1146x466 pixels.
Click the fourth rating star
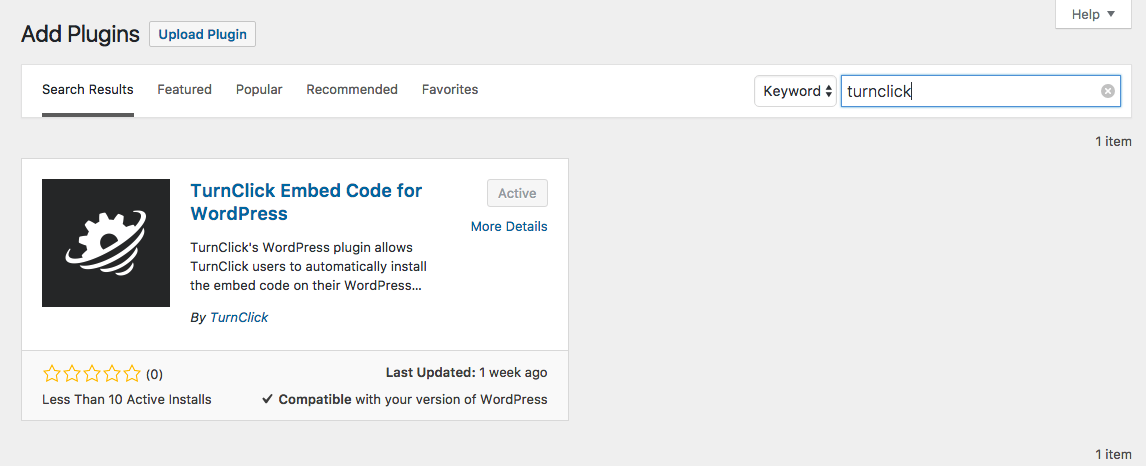pyautogui.click(x=112, y=375)
